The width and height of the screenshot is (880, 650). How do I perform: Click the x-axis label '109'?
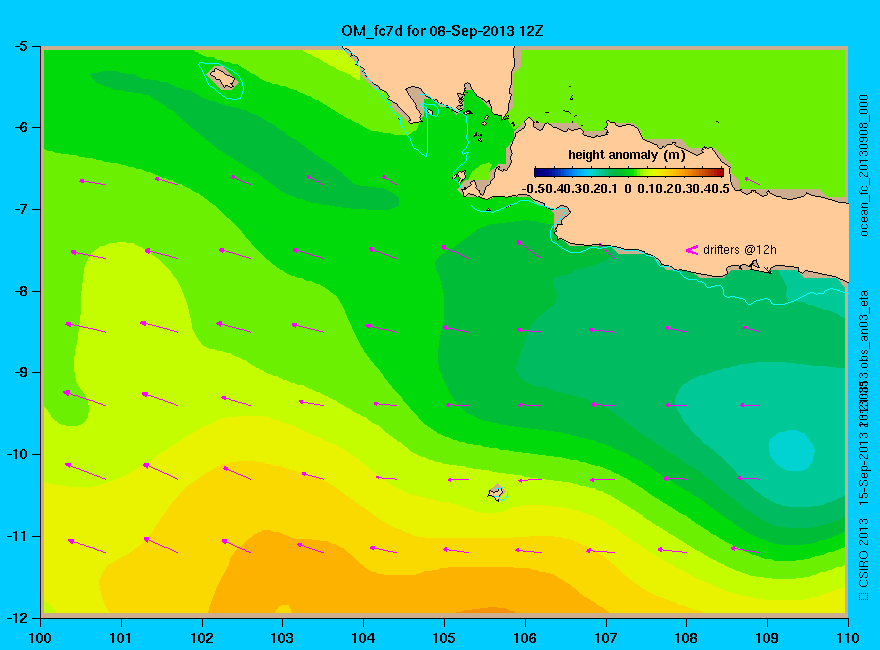[767, 638]
